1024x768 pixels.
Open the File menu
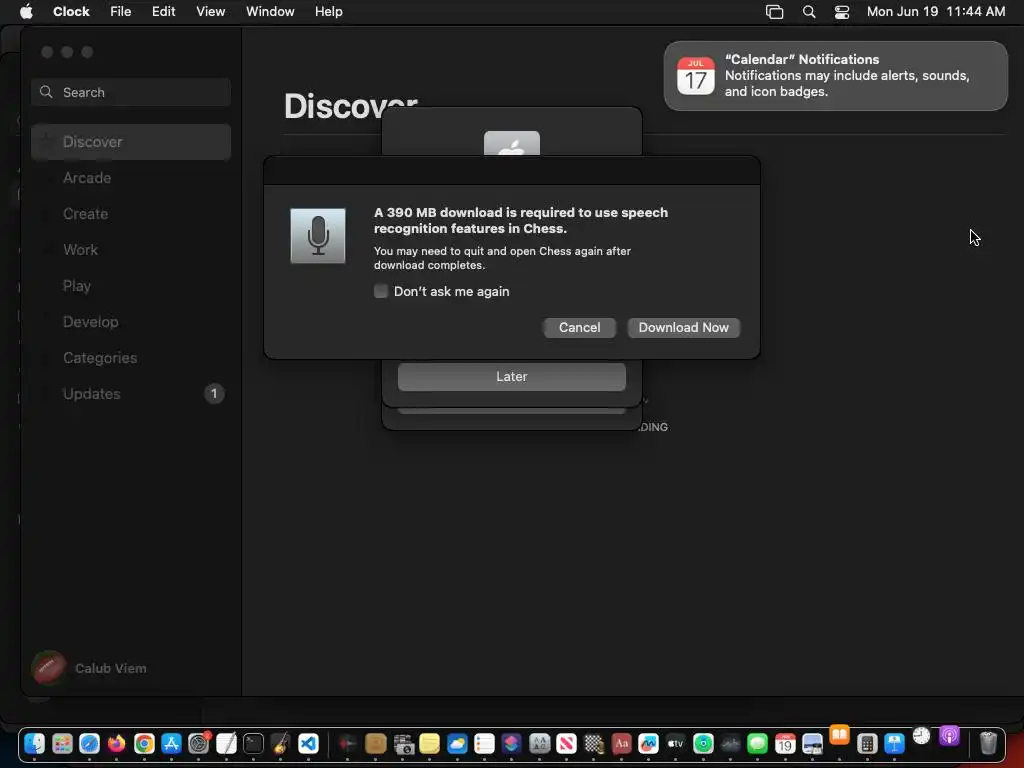click(x=121, y=12)
